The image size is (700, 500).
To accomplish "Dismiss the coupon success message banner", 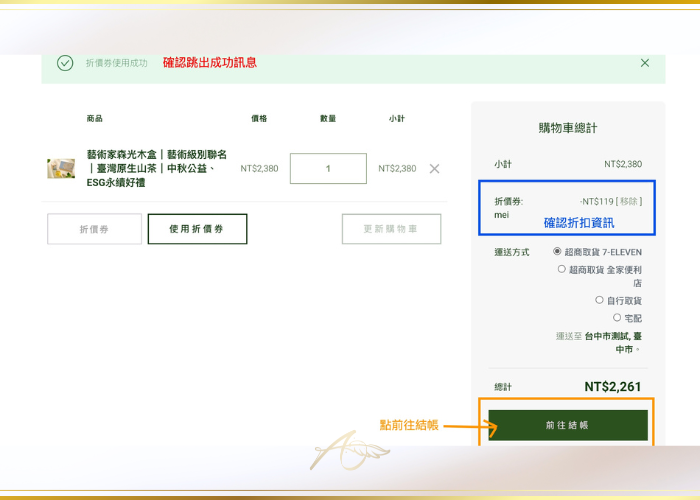I will 645,63.
